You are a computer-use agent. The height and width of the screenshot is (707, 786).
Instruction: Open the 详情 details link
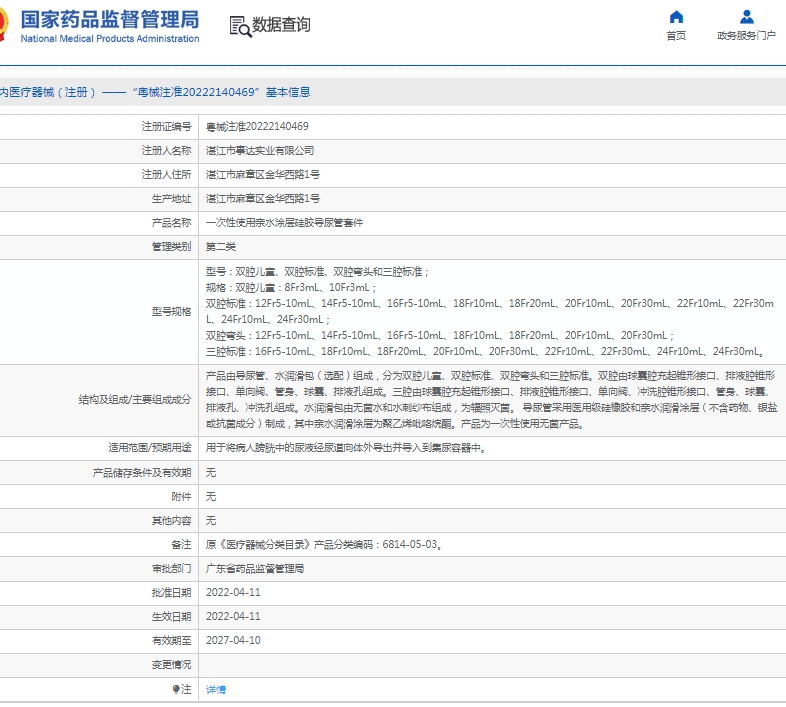[216, 689]
